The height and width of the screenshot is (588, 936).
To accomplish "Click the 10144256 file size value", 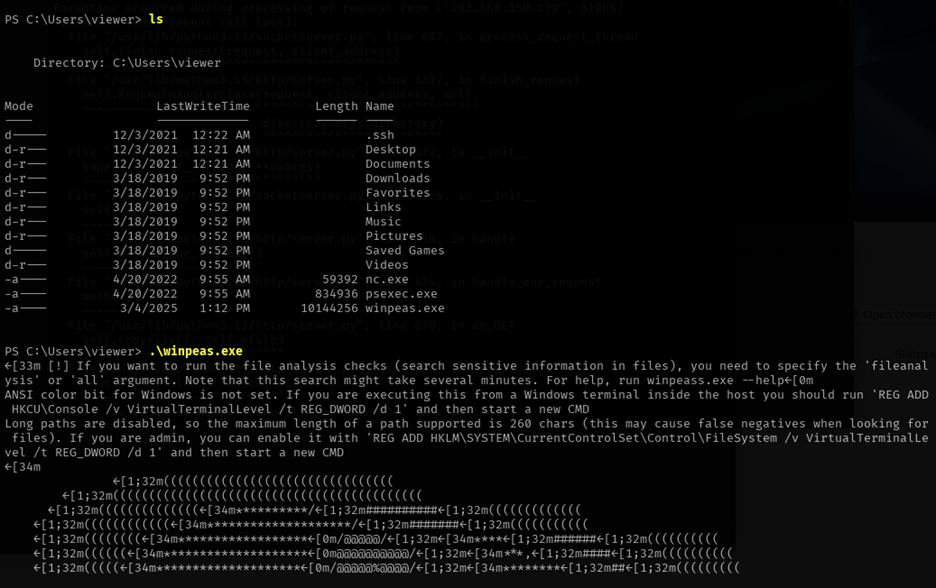I will click(x=329, y=308).
